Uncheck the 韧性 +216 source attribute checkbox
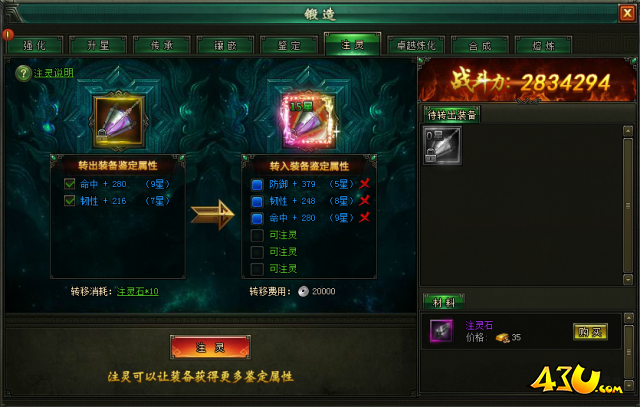This screenshot has width=640, height=407. 70,200
